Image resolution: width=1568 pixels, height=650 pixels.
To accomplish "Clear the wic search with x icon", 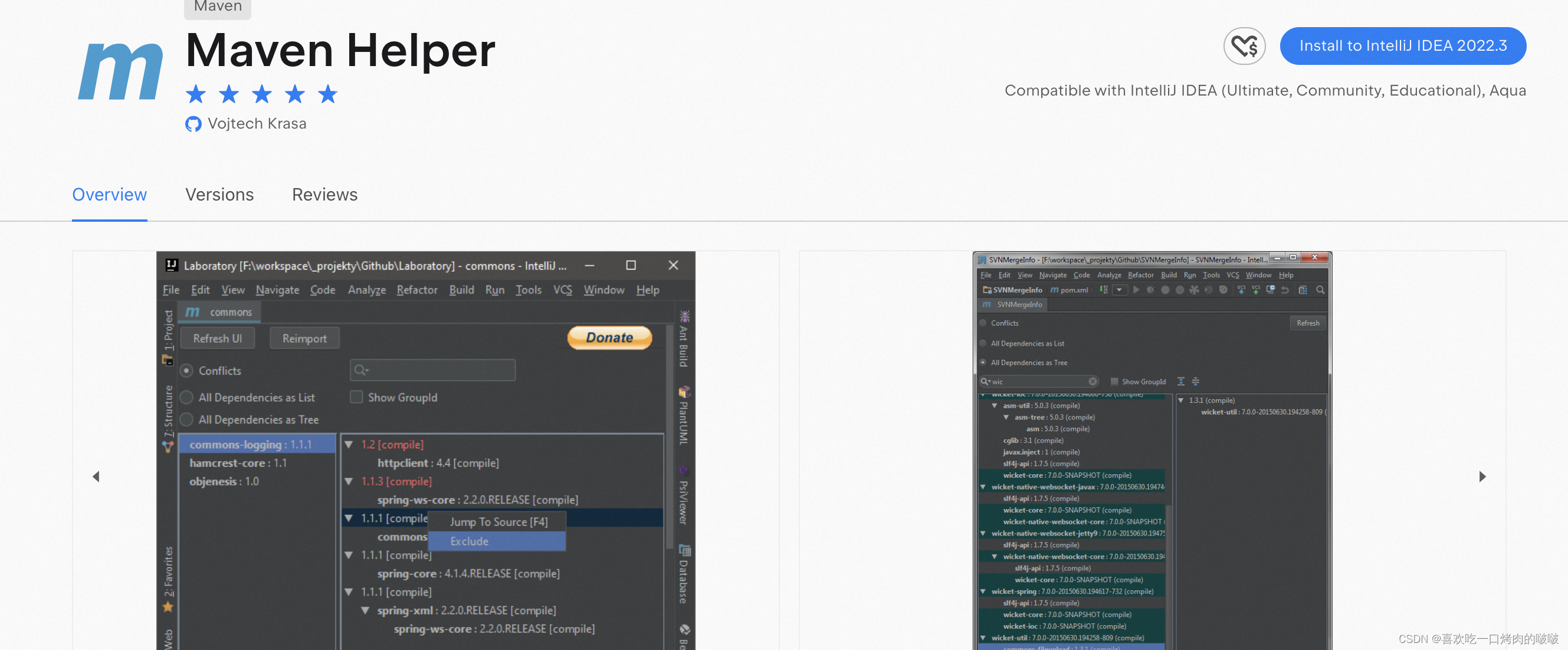I will coord(1093,382).
